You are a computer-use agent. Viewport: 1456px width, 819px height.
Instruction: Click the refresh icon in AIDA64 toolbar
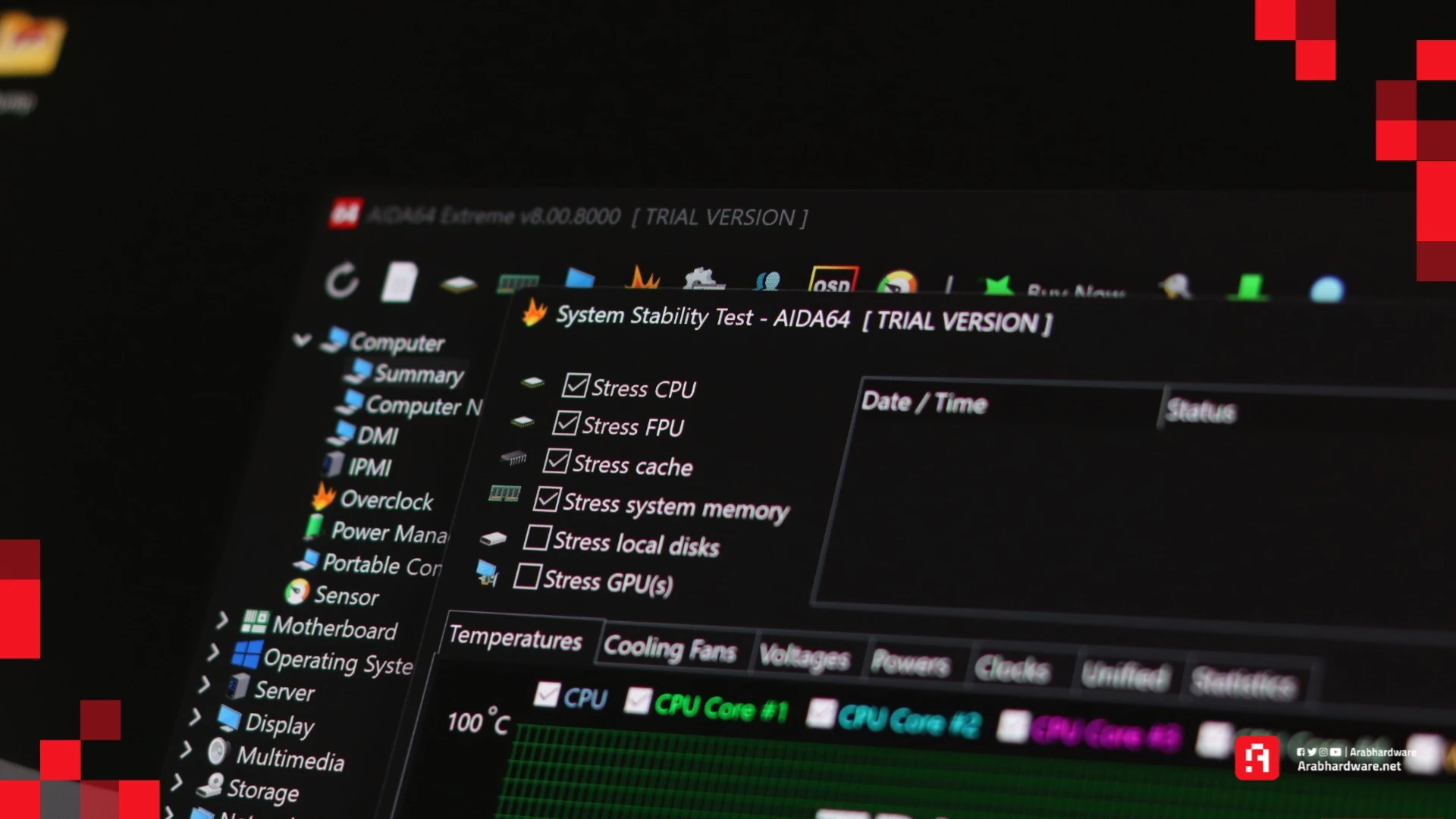pos(342,282)
